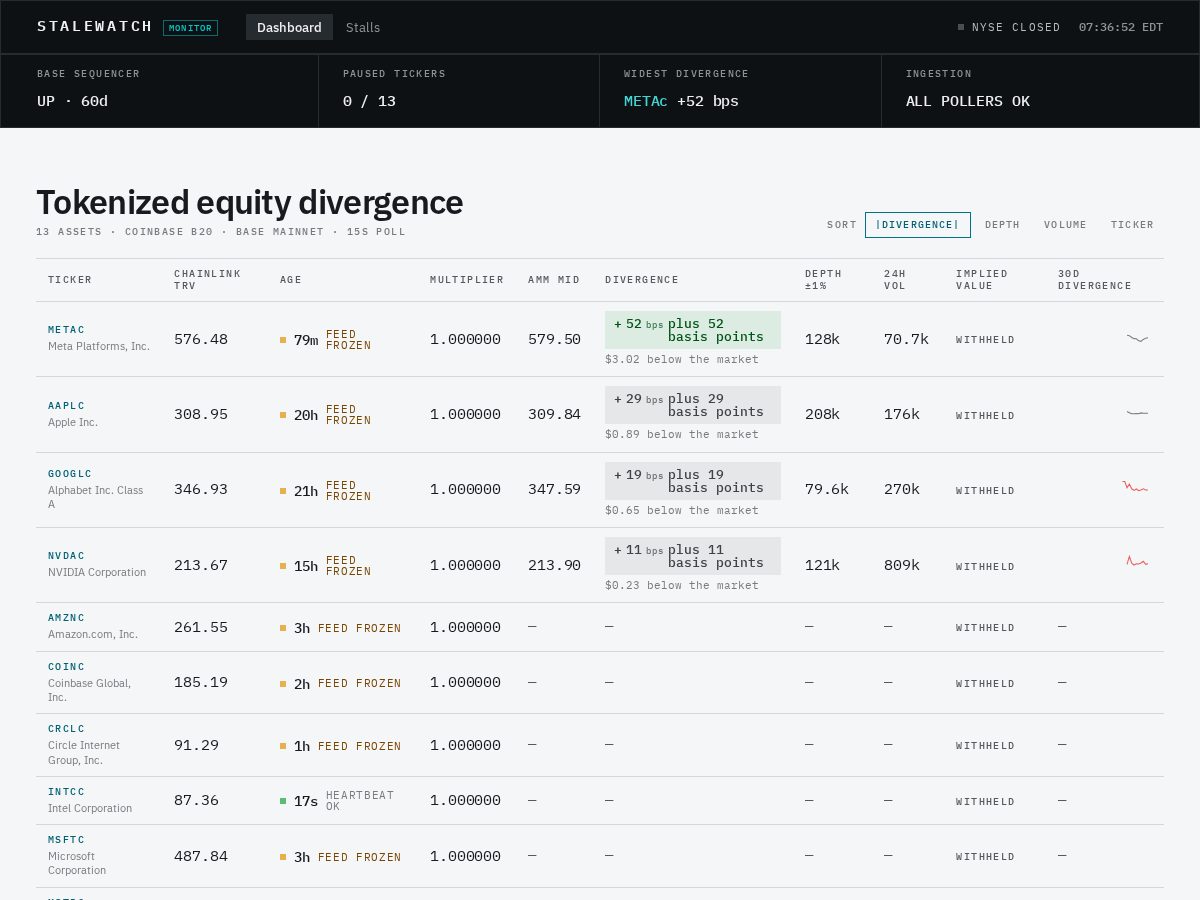Click Chainlink TRV value 576.48
Viewport: 1200px width, 900px height.
click(x=201, y=339)
